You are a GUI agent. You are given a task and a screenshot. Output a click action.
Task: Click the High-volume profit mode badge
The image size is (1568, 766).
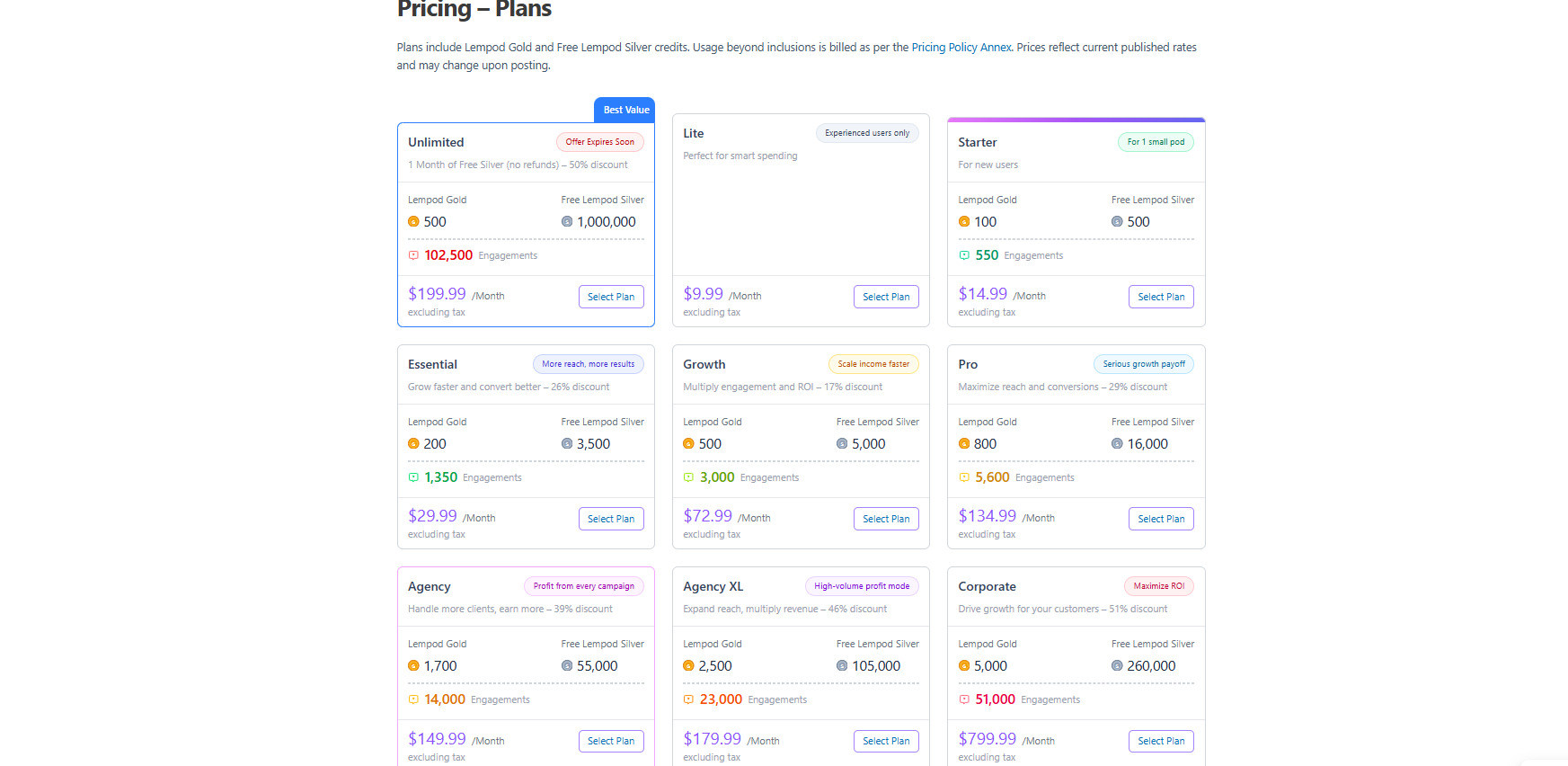[862, 586]
